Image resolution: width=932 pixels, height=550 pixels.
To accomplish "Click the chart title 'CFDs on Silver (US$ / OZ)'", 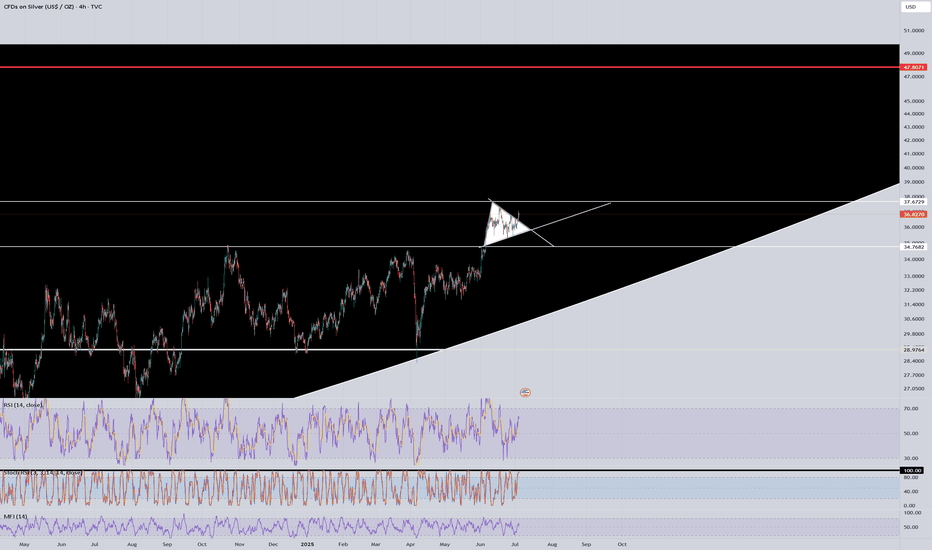I will 40,7.
